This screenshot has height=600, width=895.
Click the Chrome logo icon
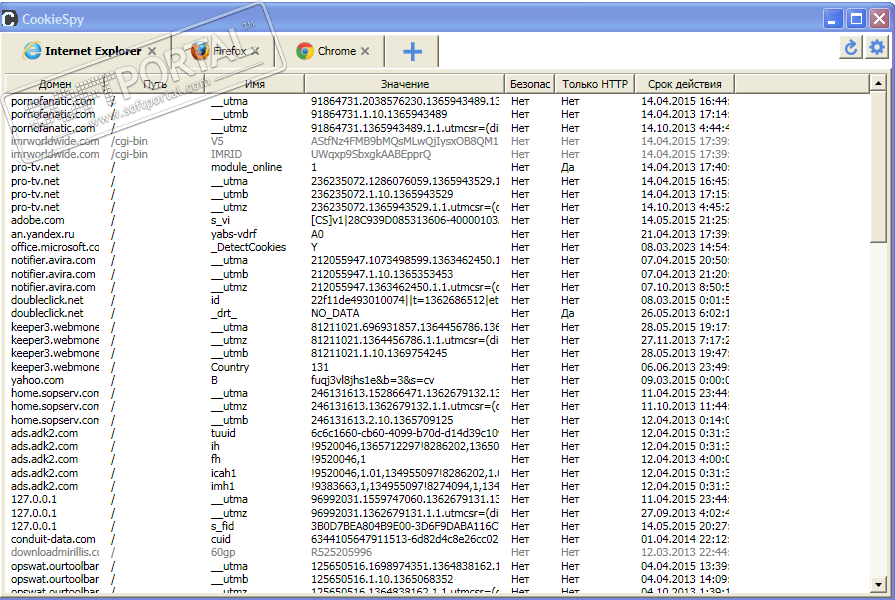pyautogui.click(x=305, y=51)
